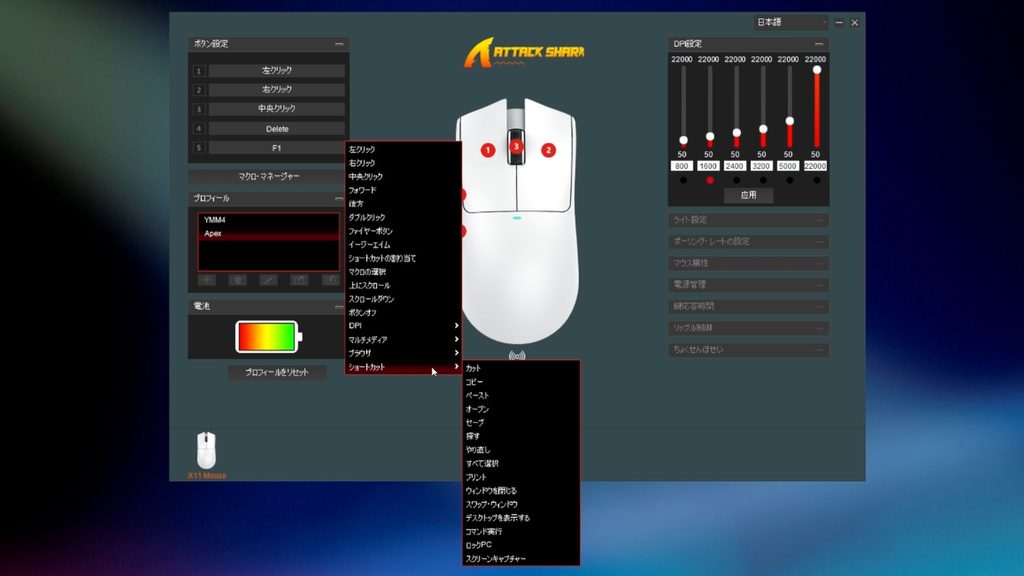Expand the リップル制御 section
Viewport: 1024px width, 576px height.
pyautogui.click(x=748, y=328)
